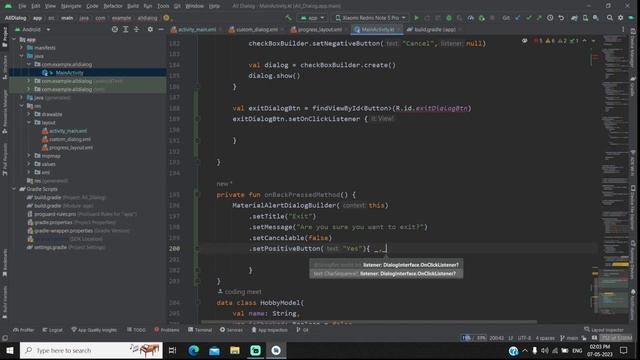Open Search Everywhere magnifier icon
This screenshot has height=360, width=640.
(x=609, y=18)
